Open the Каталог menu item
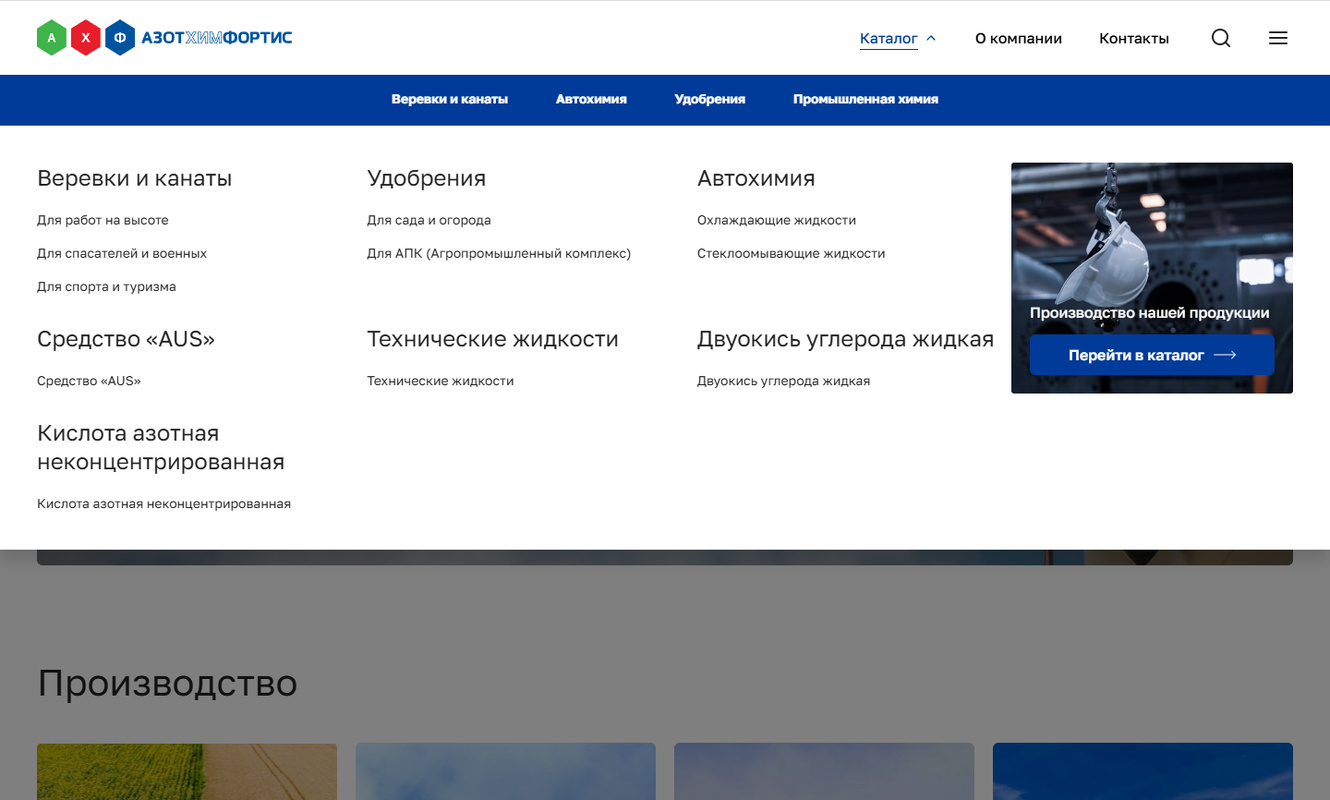 click(889, 38)
